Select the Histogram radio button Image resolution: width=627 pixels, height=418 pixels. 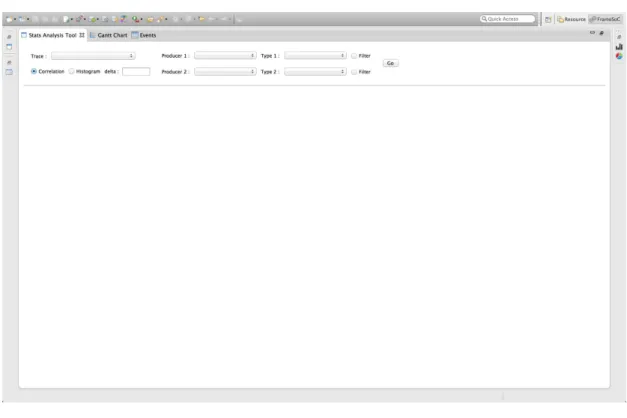pyautogui.click(x=72, y=71)
